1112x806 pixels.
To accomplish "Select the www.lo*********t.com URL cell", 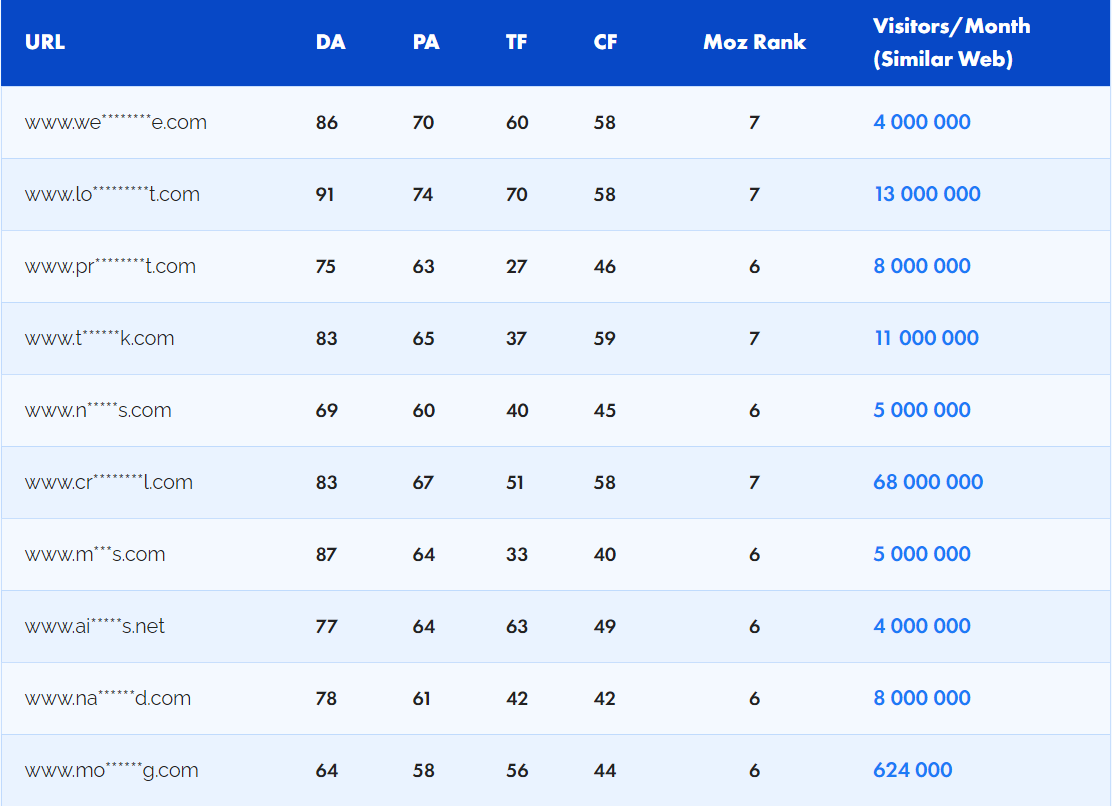I will pyautogui.click(x=112, y=194).
